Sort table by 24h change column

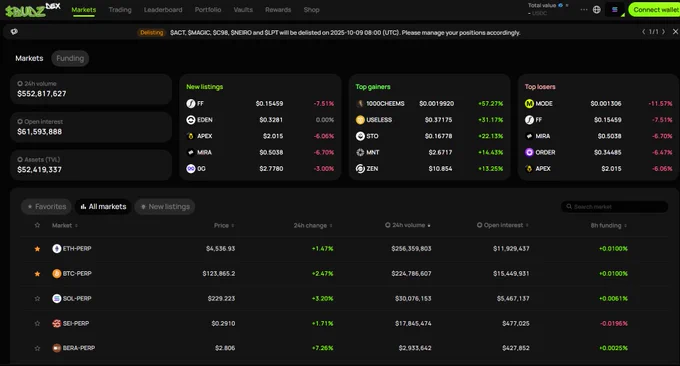pos(313,225)
